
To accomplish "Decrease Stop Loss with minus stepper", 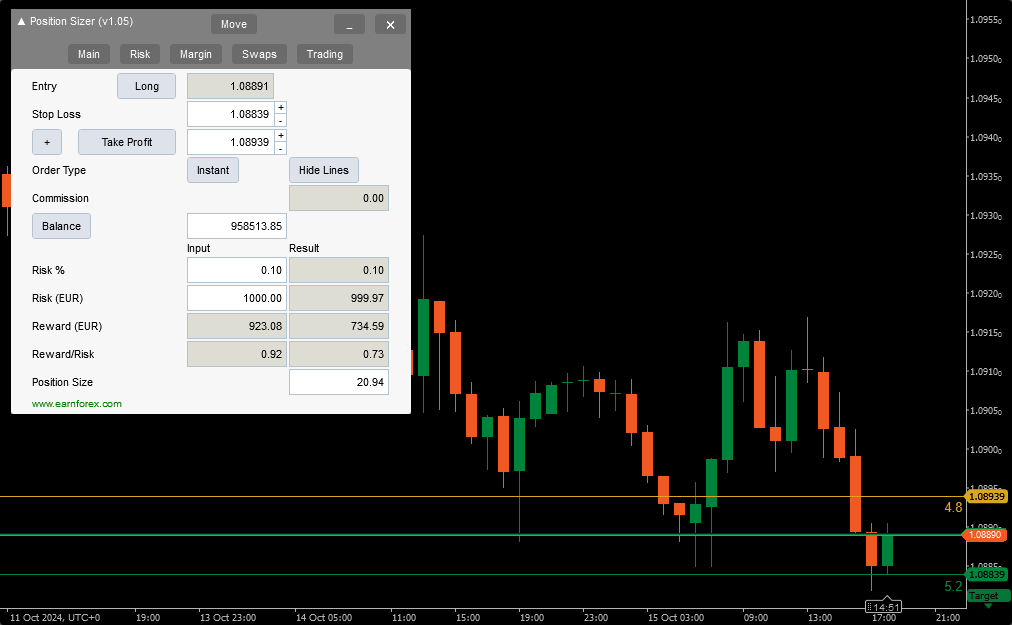I will (x=280, y=120).
